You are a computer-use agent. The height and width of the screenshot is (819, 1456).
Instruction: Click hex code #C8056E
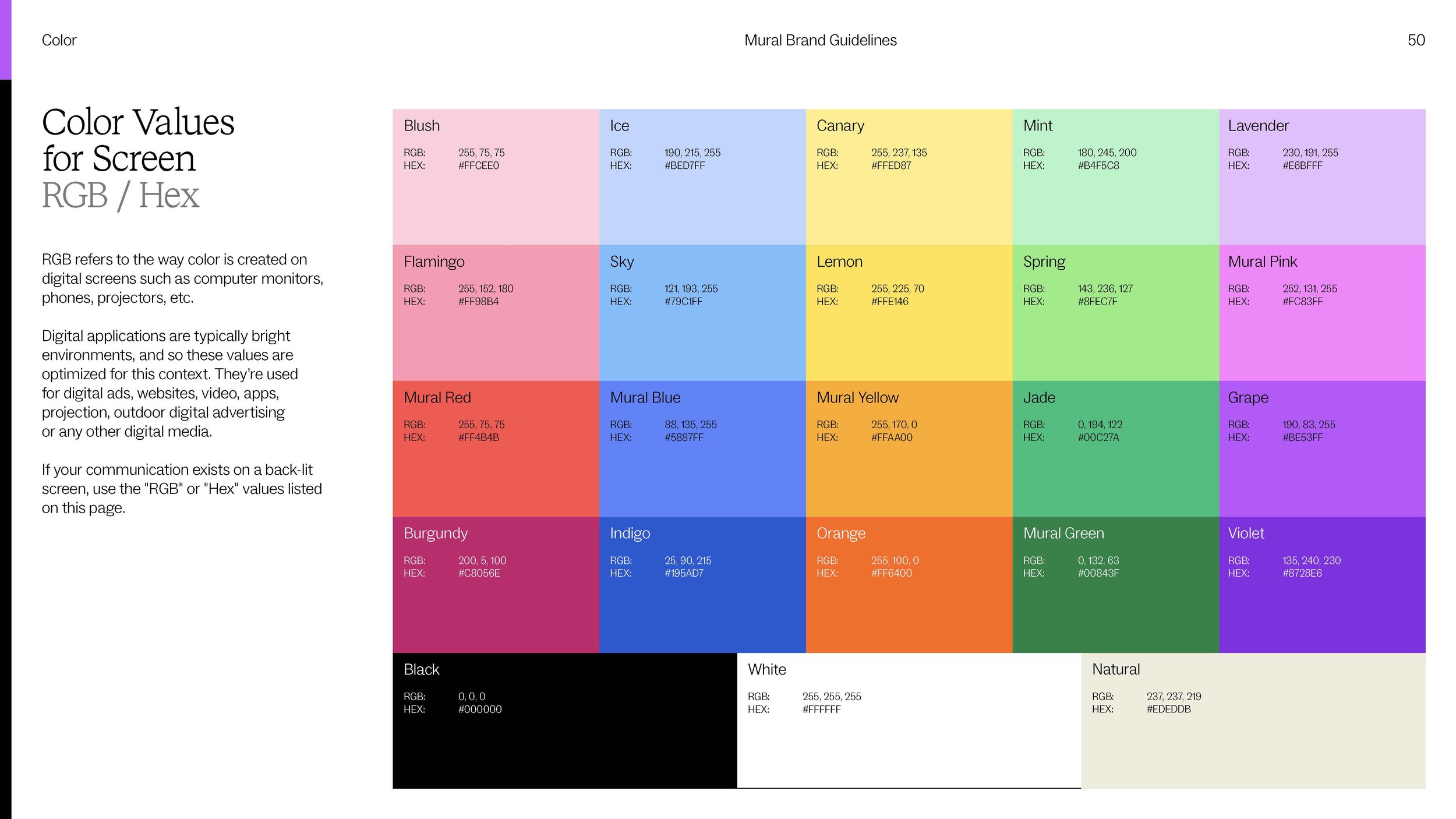(479, 573)
